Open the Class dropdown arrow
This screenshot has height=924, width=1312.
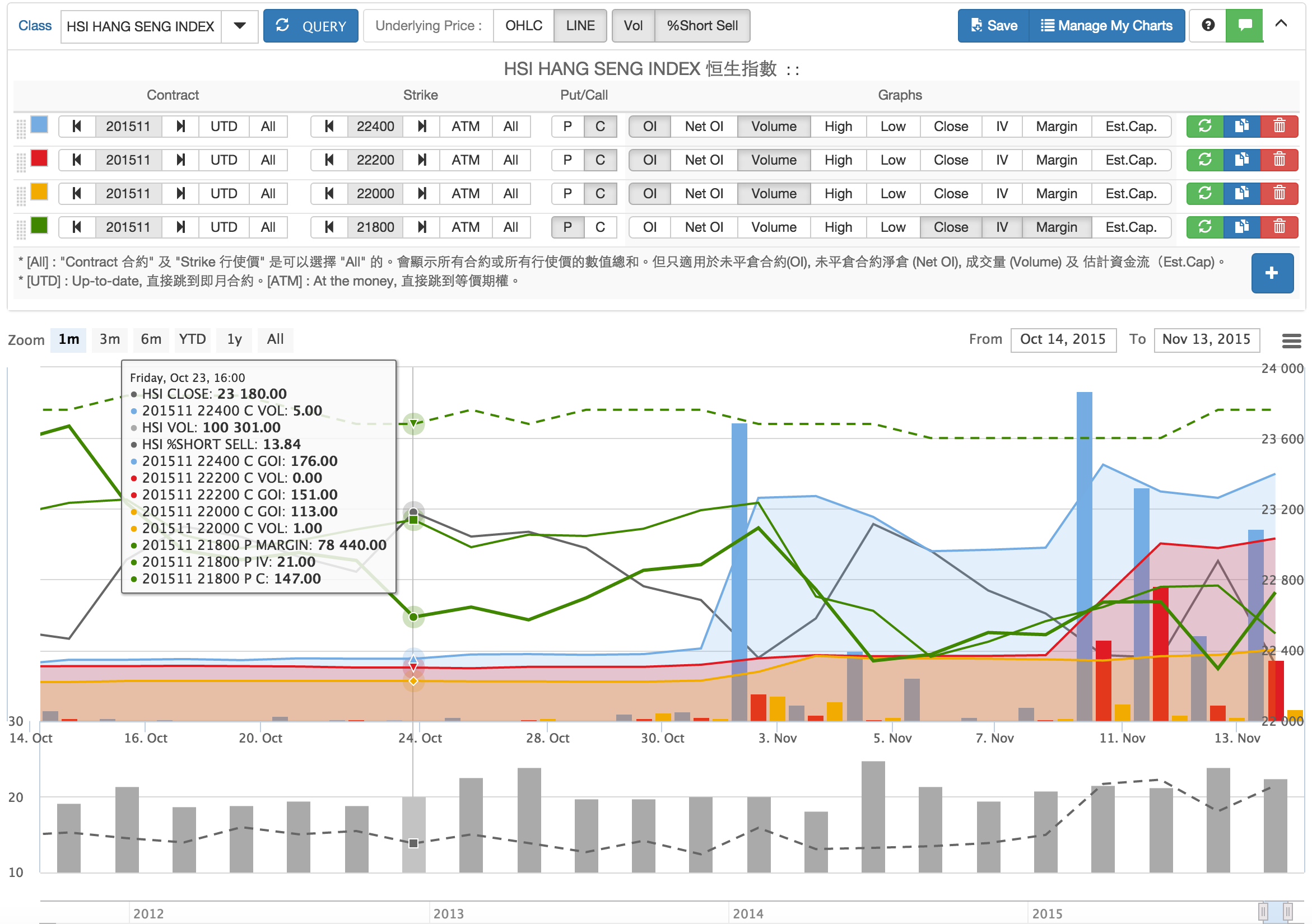(x=240, y=26)
